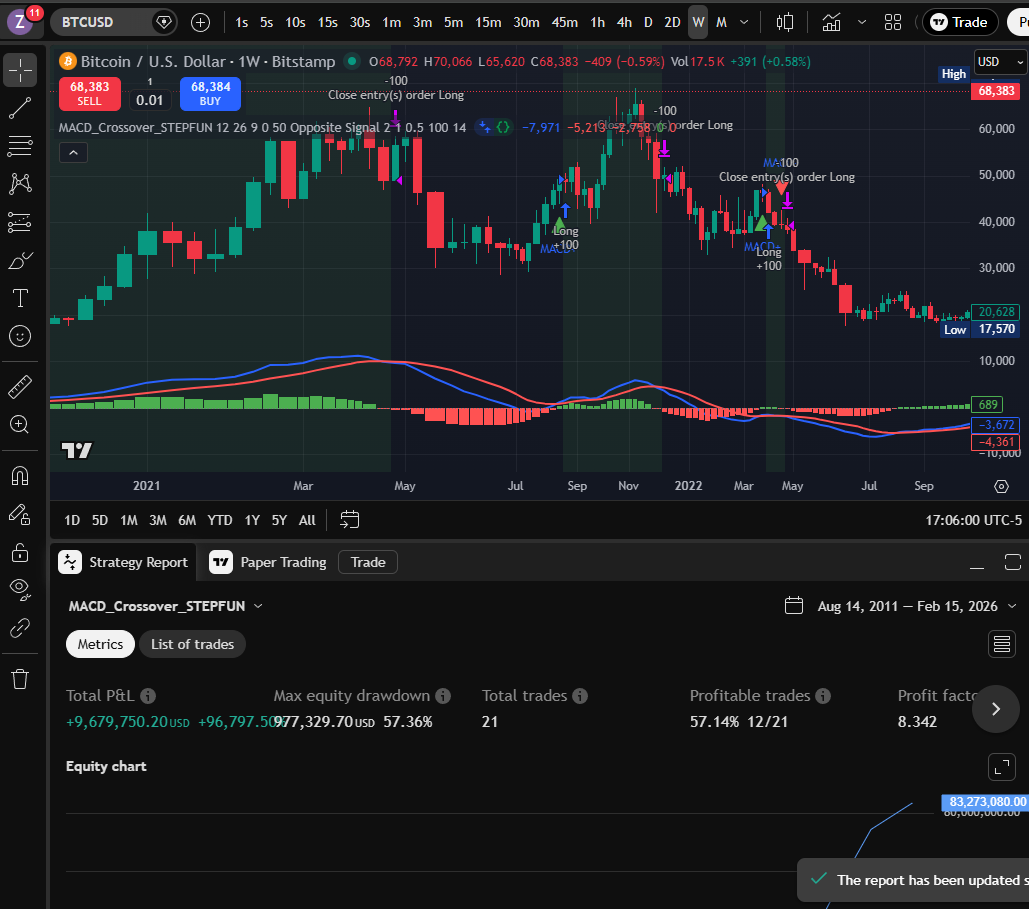Click the 68,384 BUY button
Screen dimensions: 1029x909
(x=210, y=95)
